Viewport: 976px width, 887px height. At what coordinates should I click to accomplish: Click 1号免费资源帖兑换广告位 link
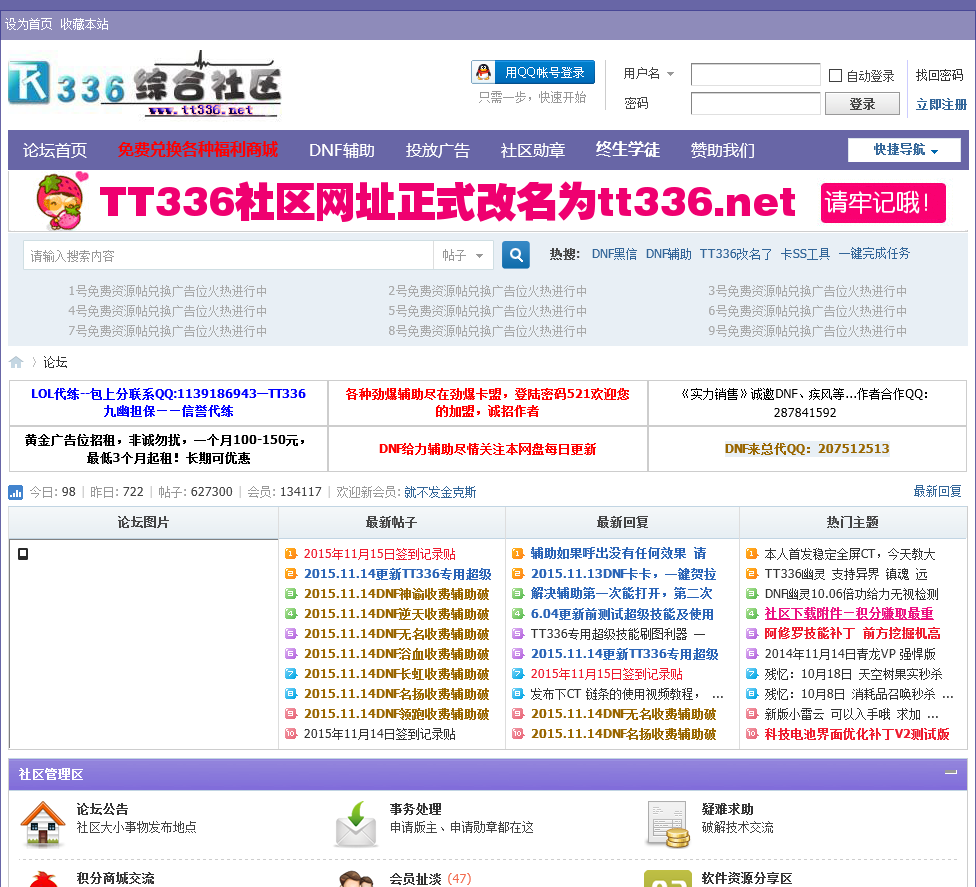pyautogui.click(x=167, y=291)
